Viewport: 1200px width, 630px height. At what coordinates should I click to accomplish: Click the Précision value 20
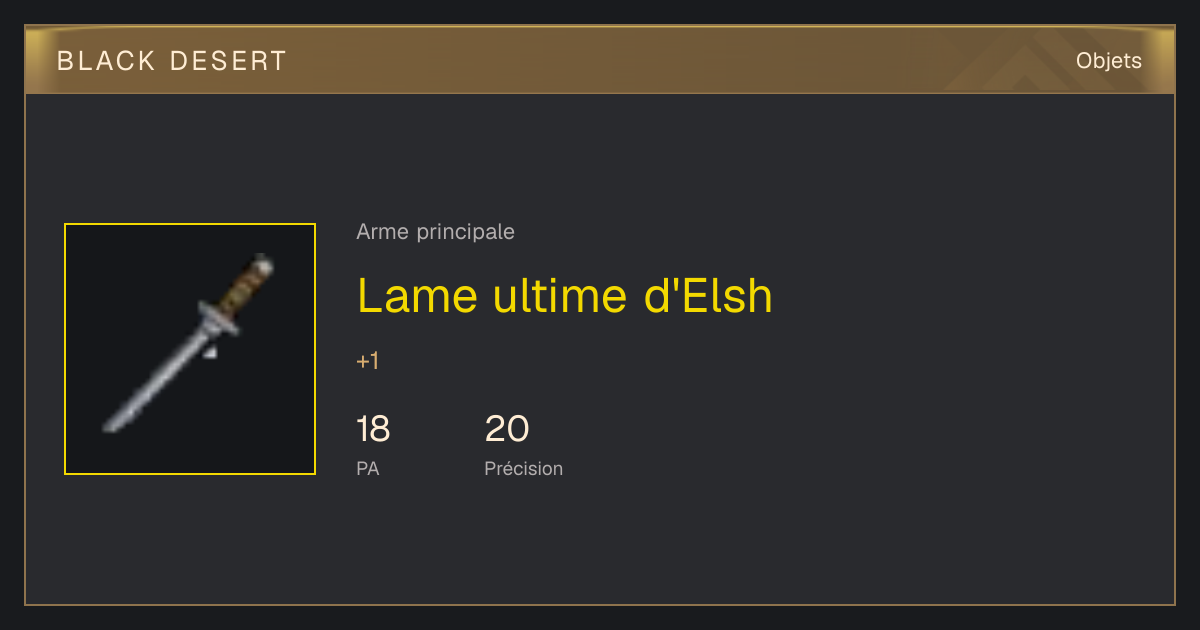[506, 429]
